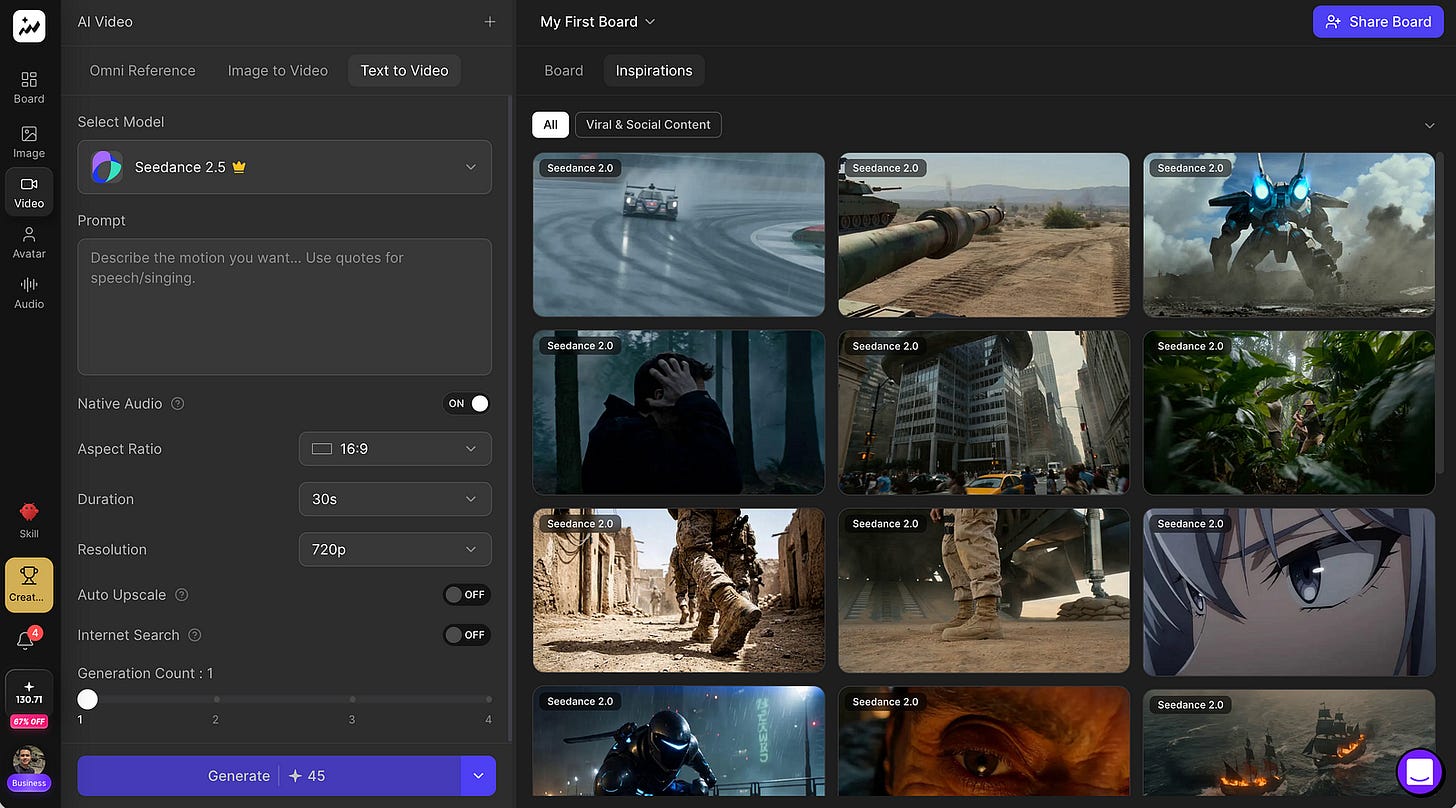Enable the Internet Search toggle
1456x808 pixels.
467,635
